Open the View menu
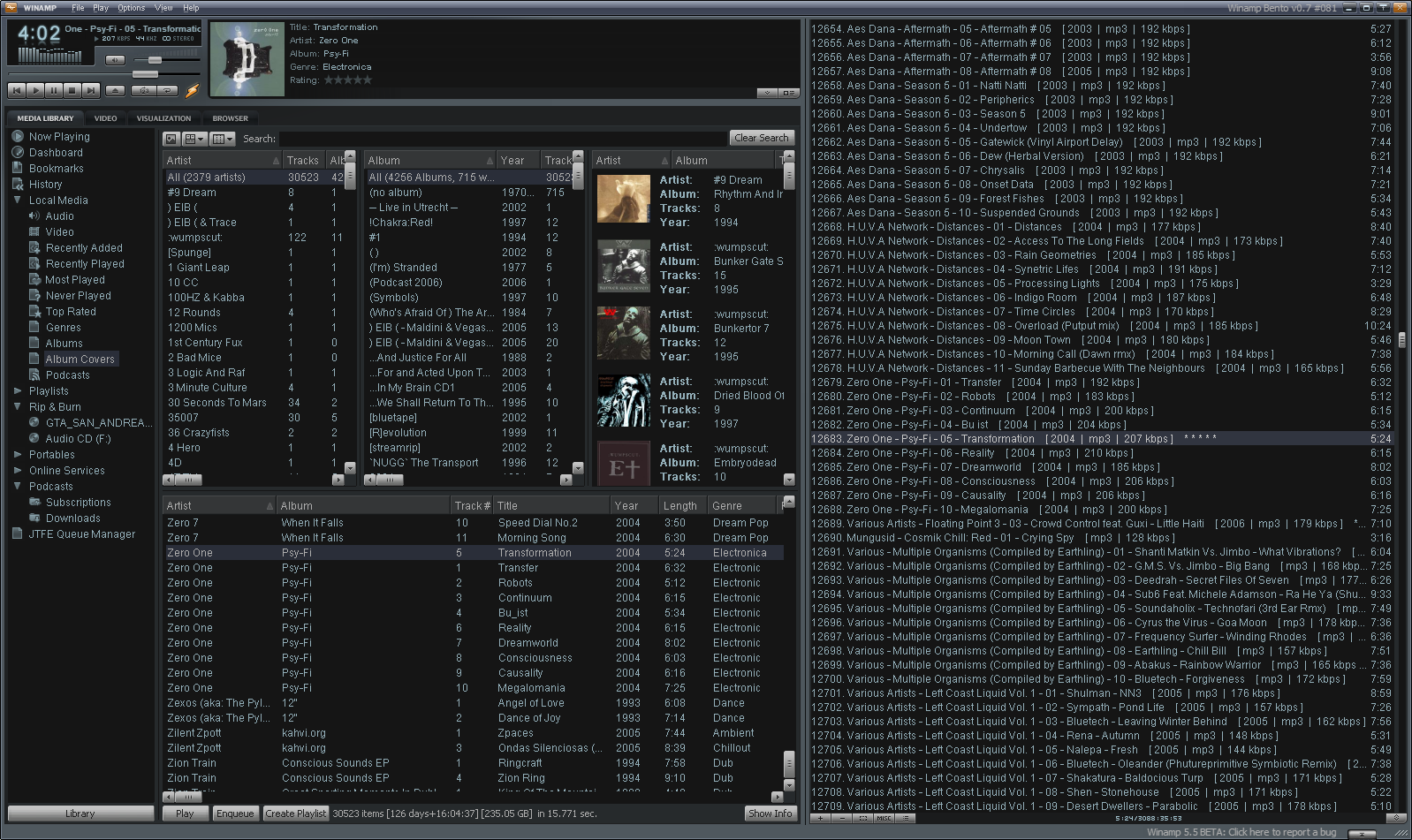1412x840 pixels. coord(163,8)
